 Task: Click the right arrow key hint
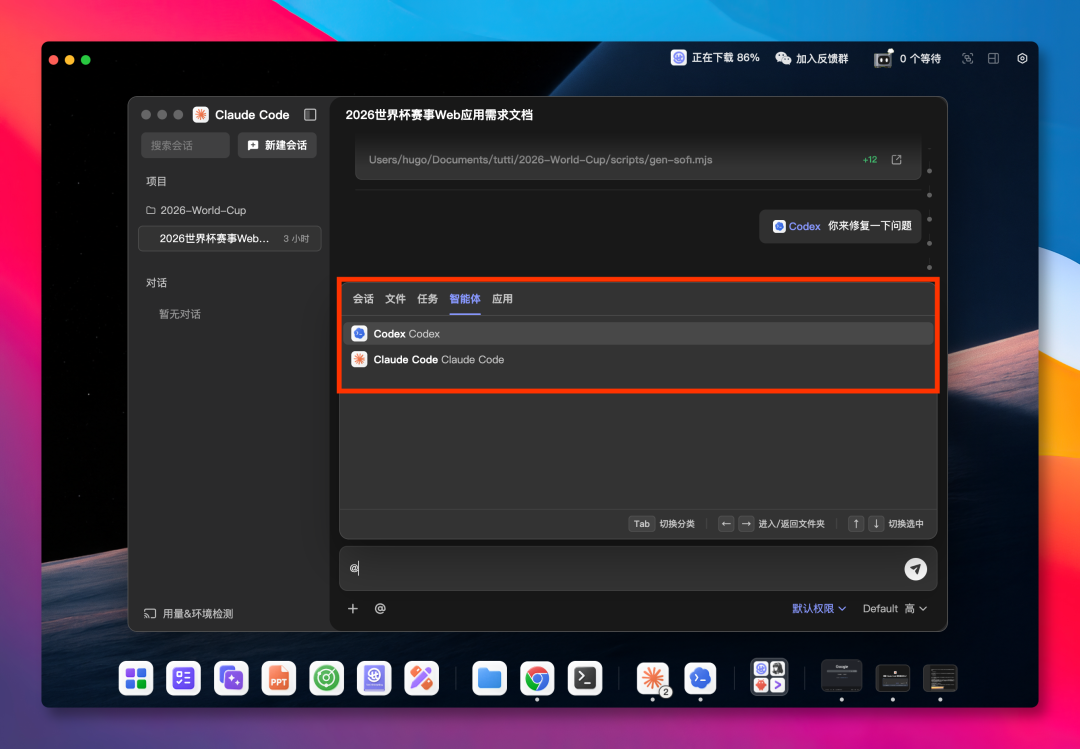[746, 524]
